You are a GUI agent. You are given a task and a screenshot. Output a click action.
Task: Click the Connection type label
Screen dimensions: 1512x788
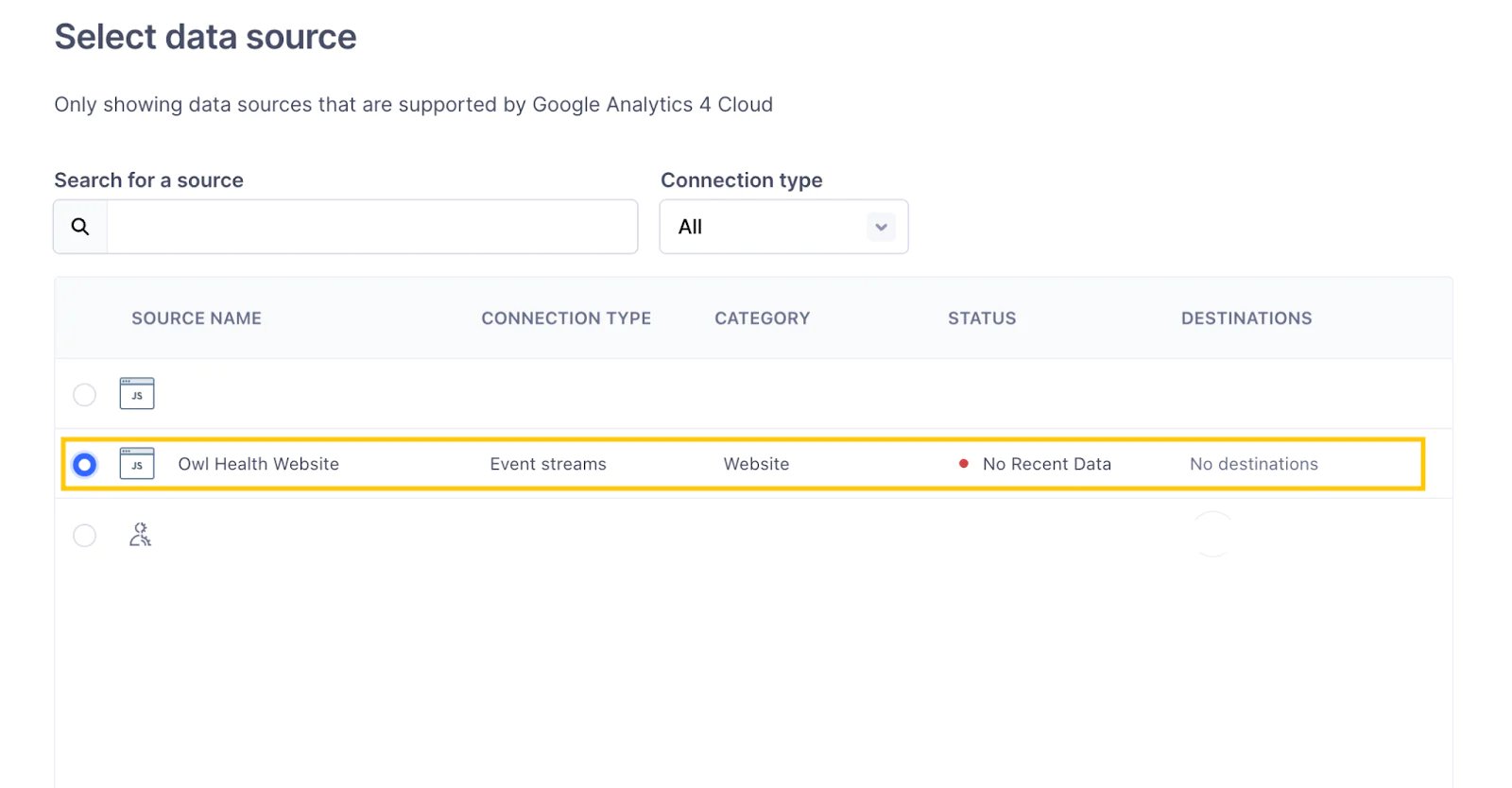point(741,180)
